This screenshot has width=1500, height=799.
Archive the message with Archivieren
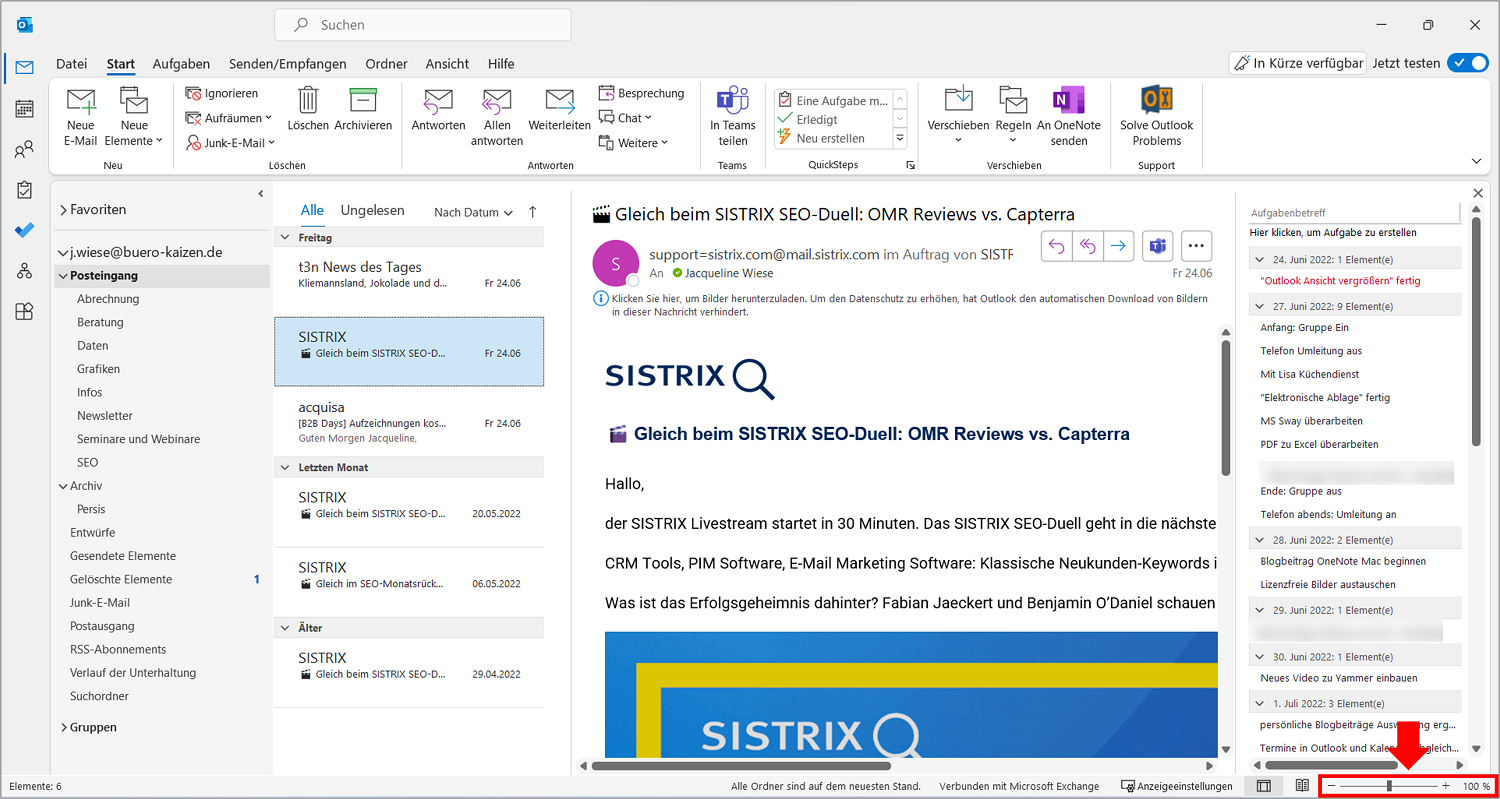[x=363, y=109]
